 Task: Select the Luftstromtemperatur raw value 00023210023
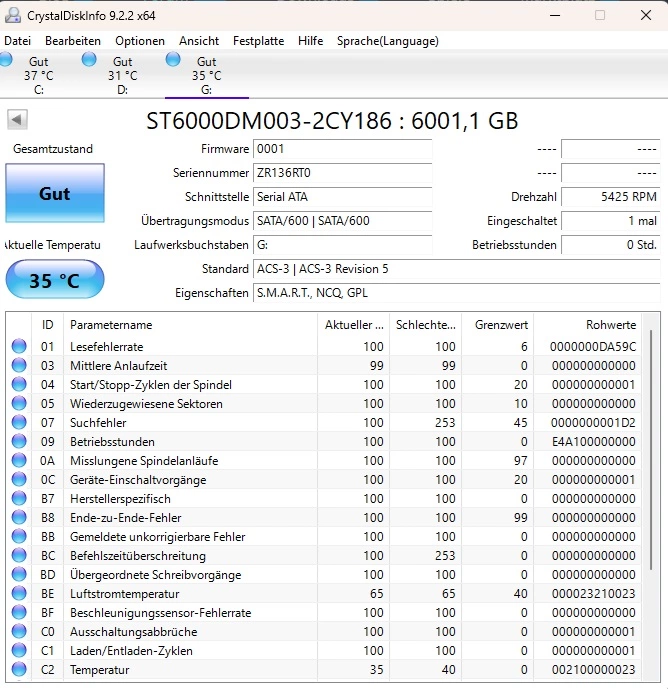[594, 594]
